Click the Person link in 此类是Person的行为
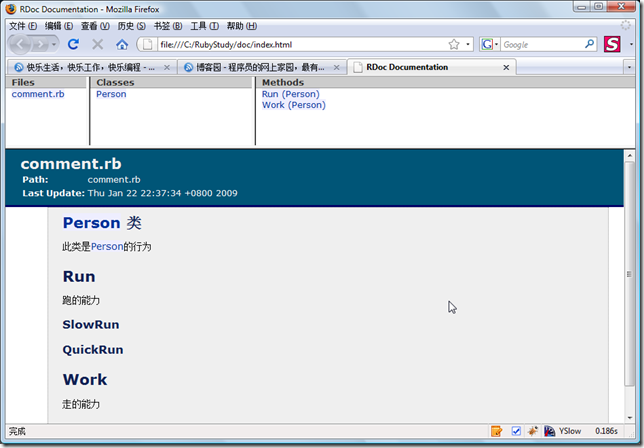 [107, 246]
